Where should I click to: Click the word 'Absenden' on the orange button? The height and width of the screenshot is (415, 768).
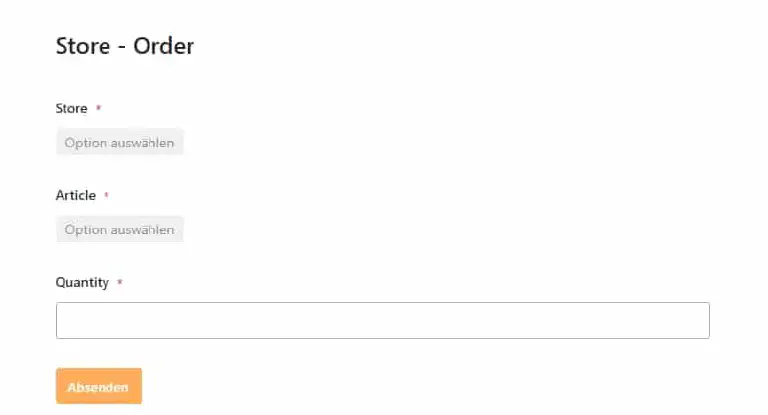click(98, 387)
